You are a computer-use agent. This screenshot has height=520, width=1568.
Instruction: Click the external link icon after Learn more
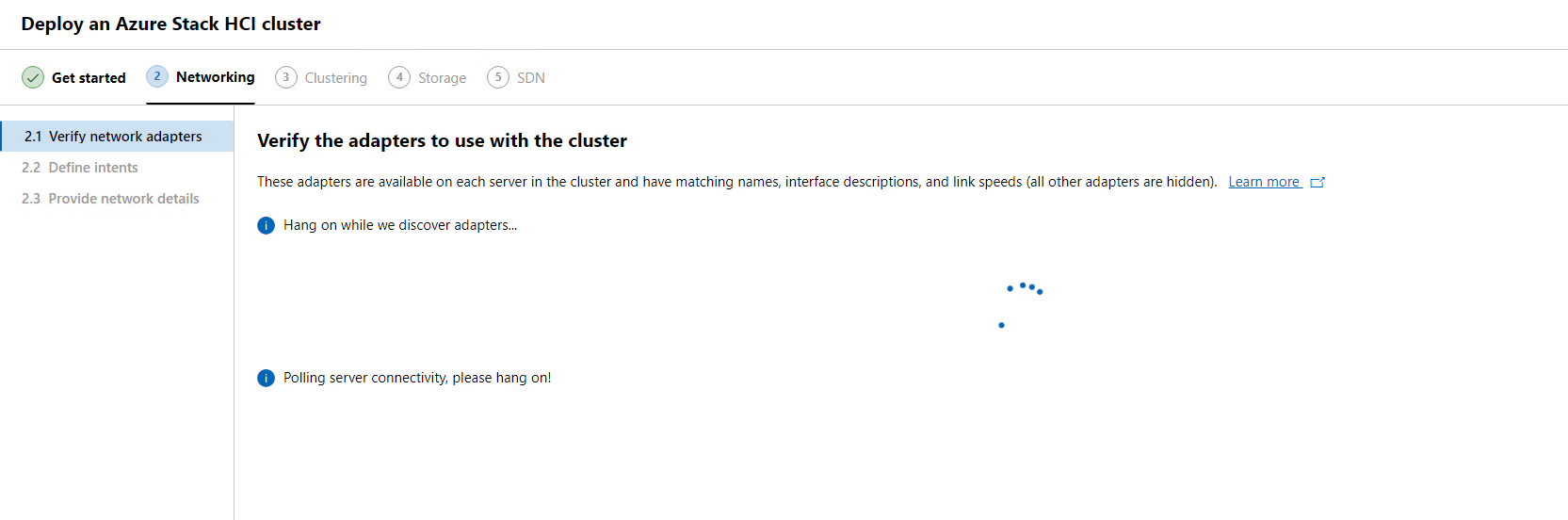pyautogui.click(x=1317, y=183)
